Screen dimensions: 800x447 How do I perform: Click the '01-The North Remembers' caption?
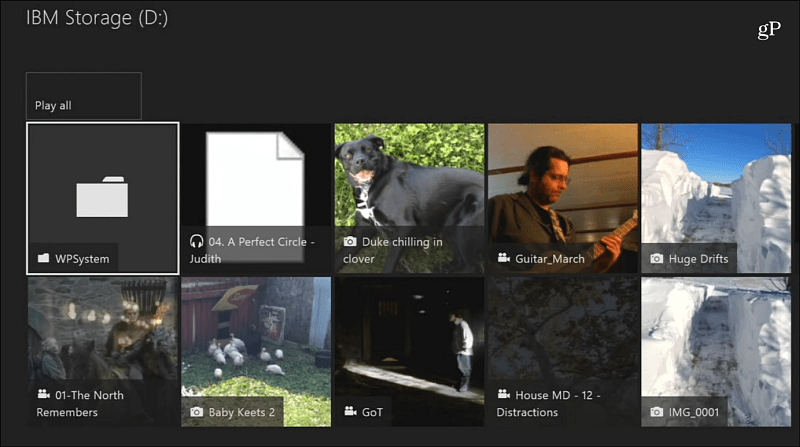pos(80,404)
